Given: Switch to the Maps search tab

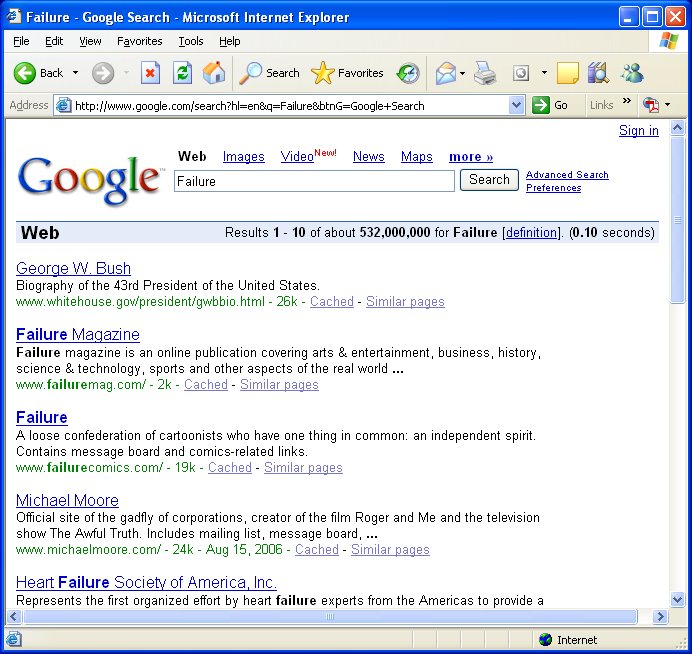Looking at the screenshot, I should tap(417, 157).
